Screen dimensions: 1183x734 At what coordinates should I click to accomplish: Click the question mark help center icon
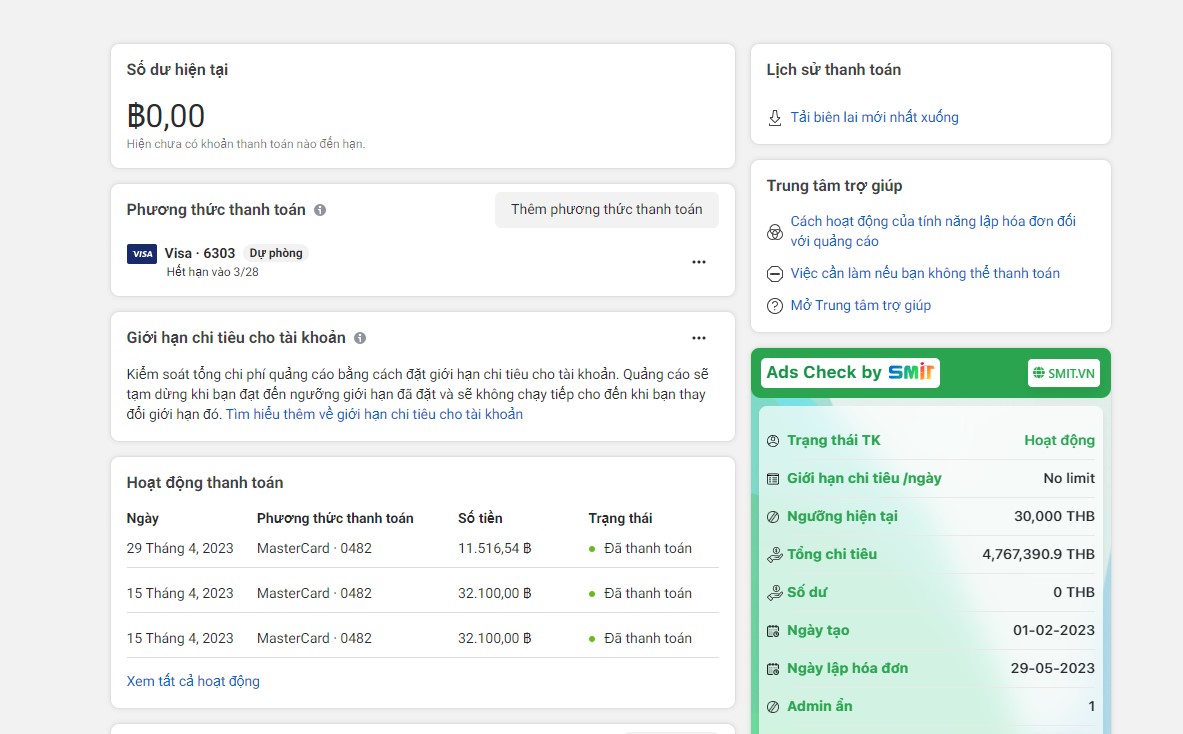[x=774, y=306]
